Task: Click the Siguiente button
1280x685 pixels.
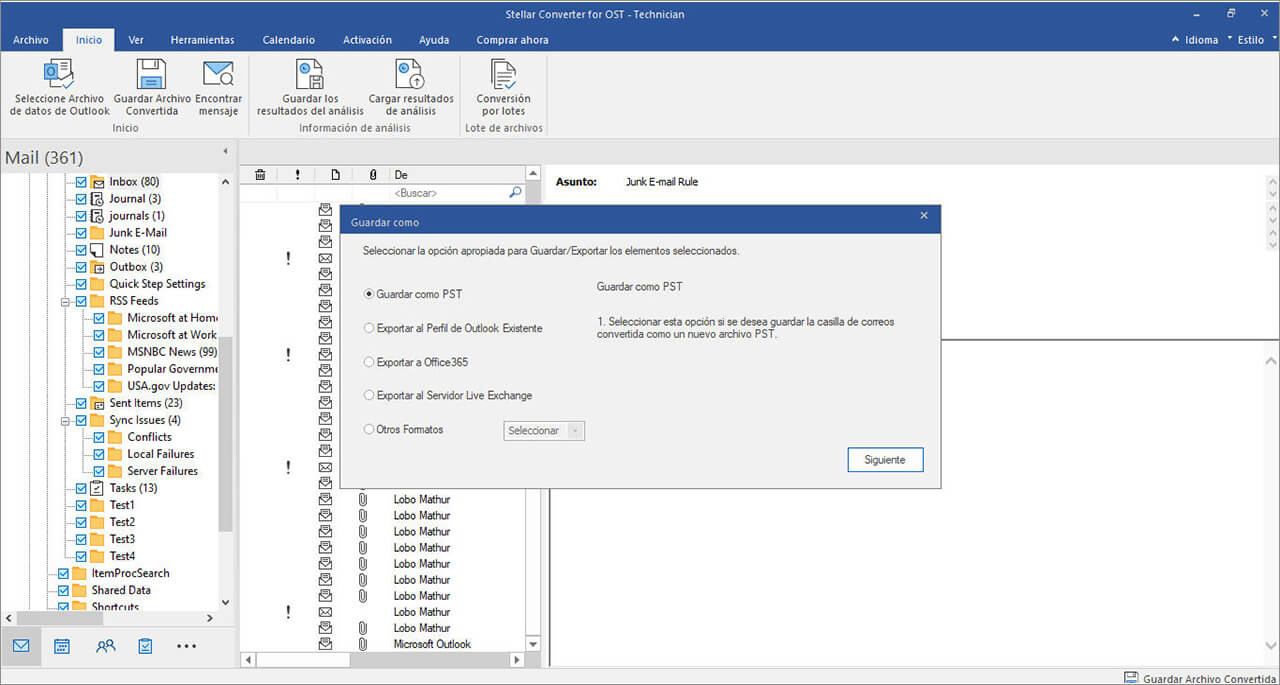Action: point(885,460)
